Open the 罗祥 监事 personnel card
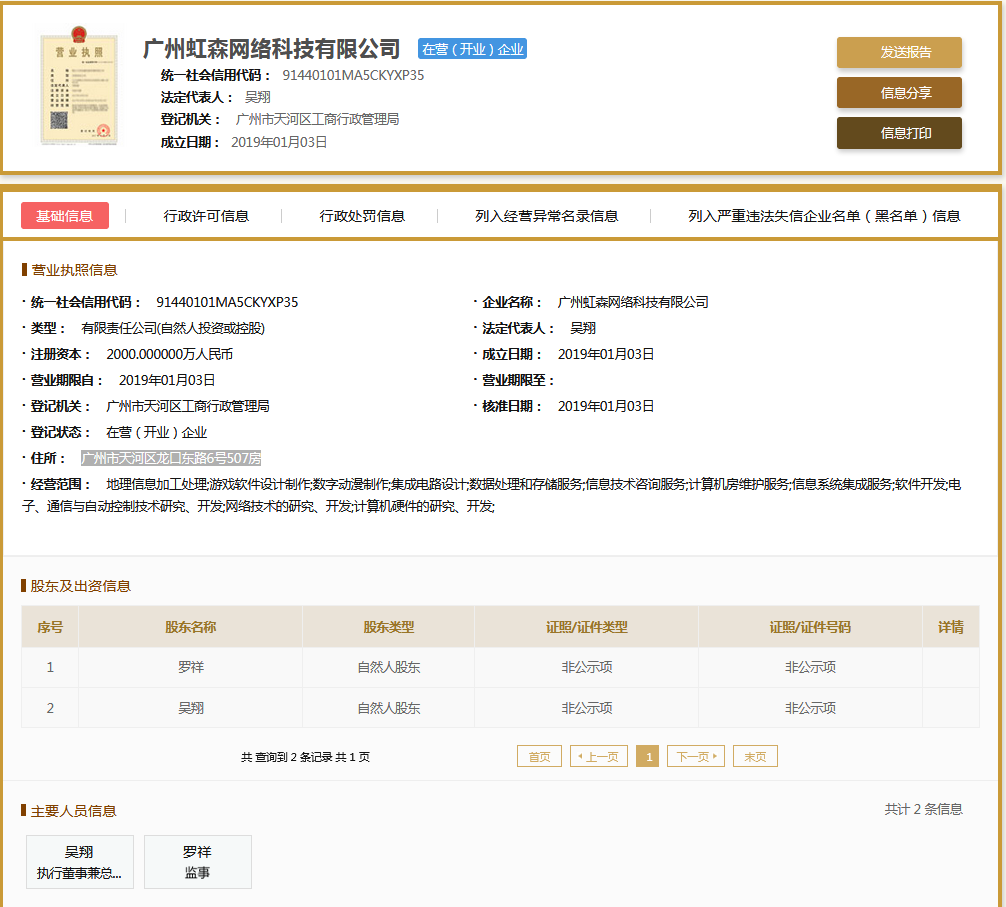 (197, 862)
